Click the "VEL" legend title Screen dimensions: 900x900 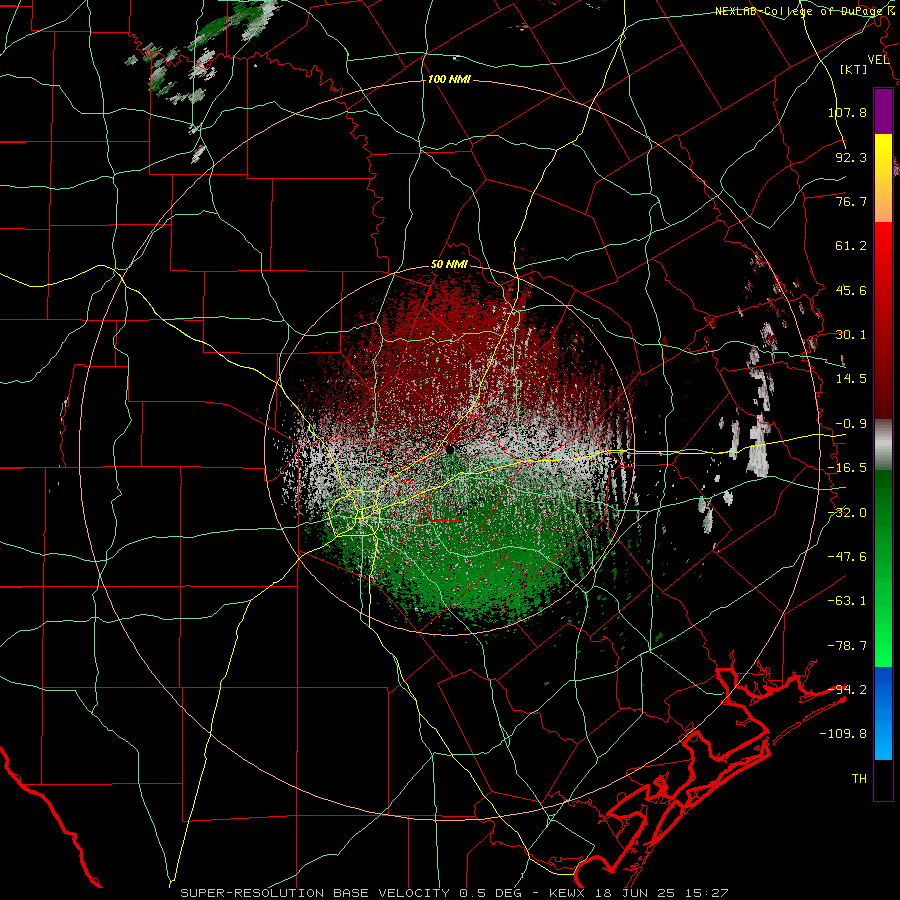[878, 60]
